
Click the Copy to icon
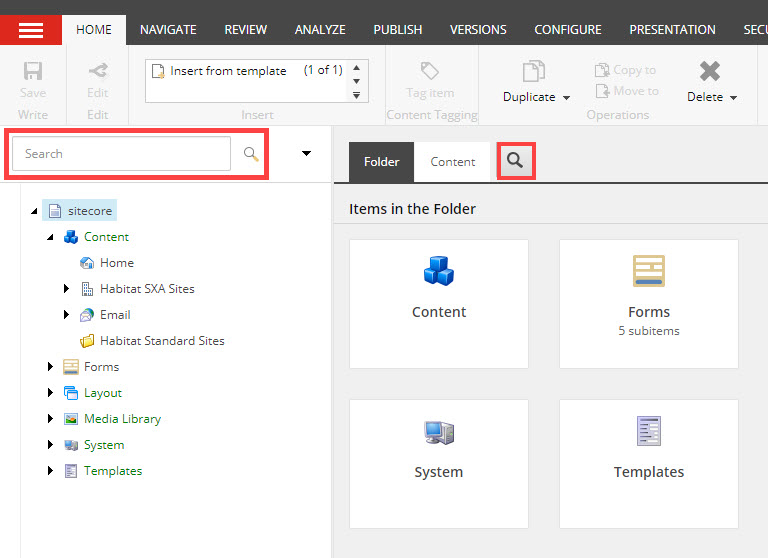click(601, 70)
